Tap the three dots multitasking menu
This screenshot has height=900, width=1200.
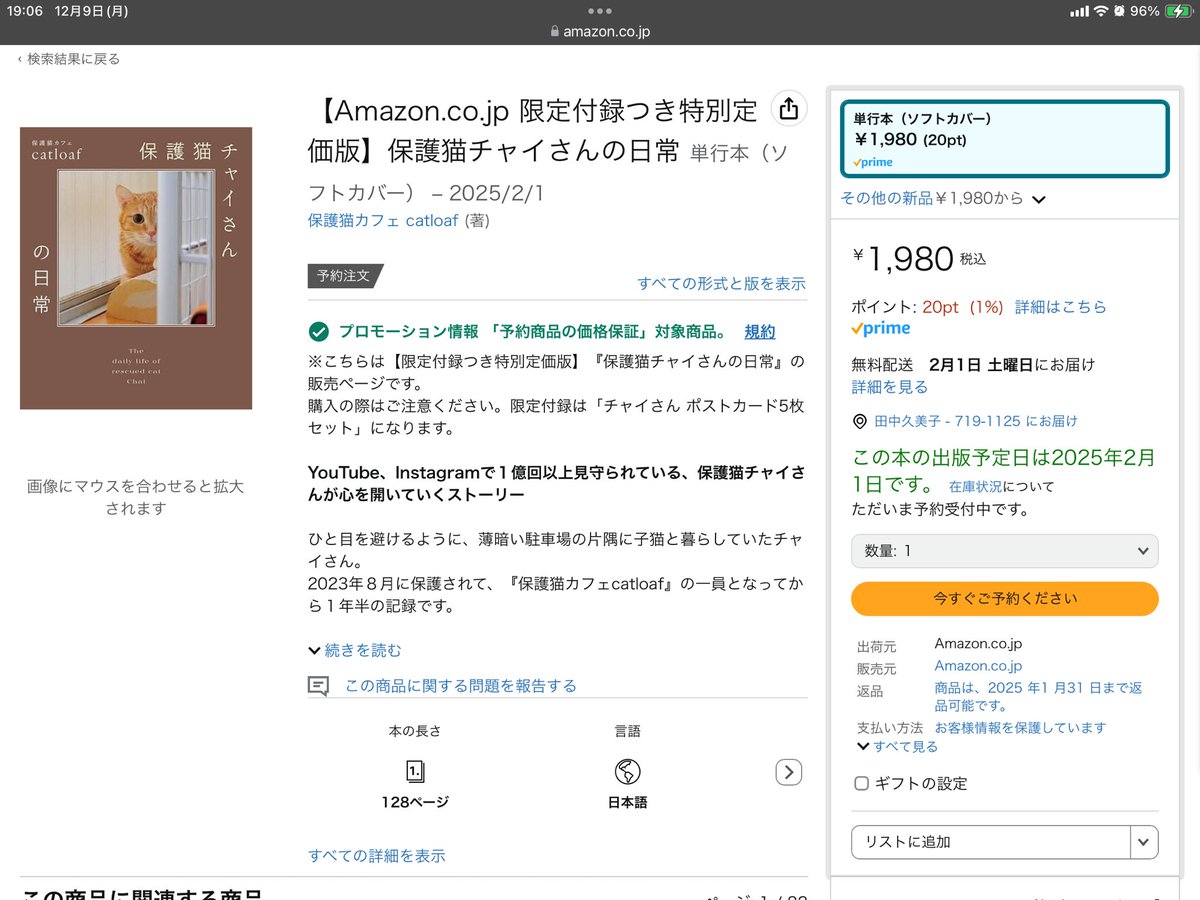(x=600, y=11)
